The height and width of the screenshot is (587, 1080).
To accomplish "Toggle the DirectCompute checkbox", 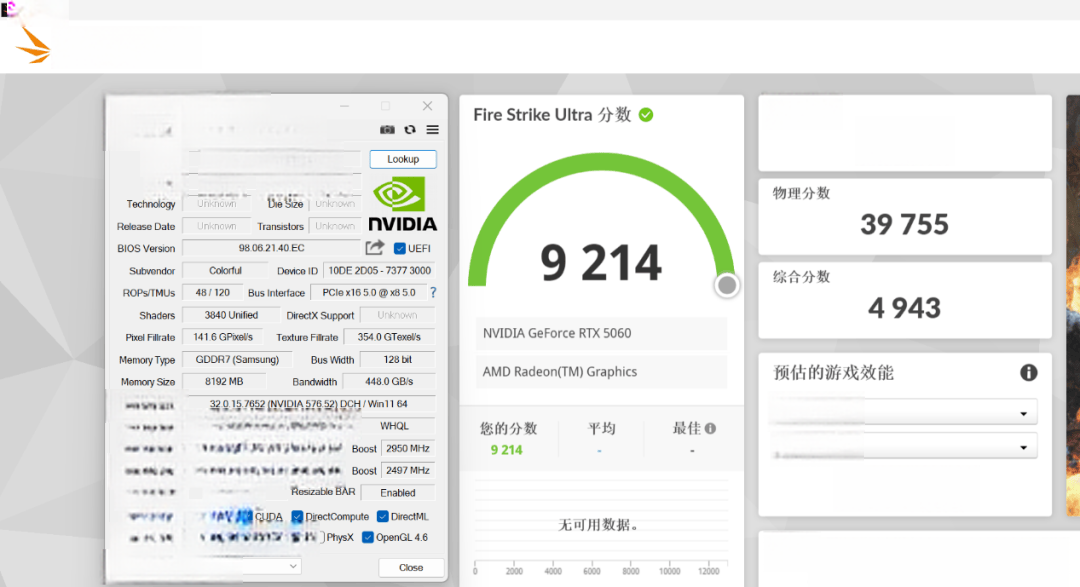I will [298, 517].
